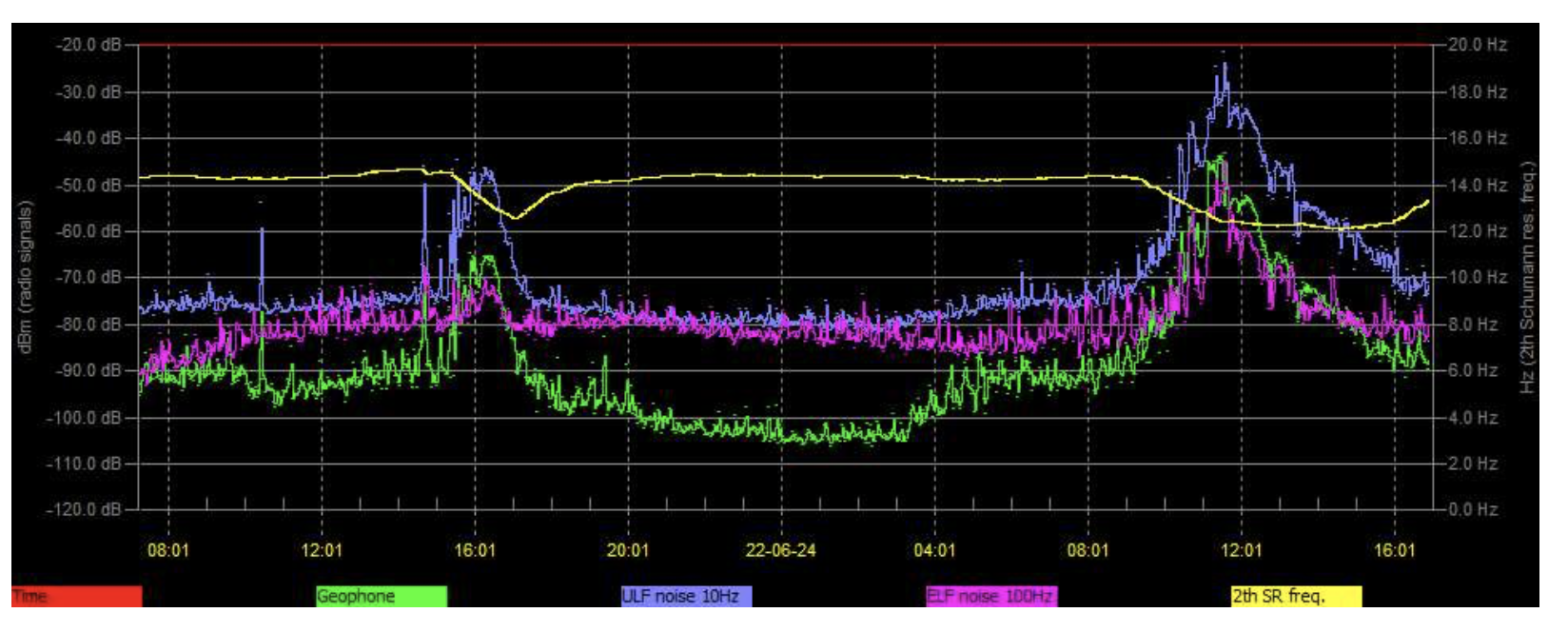Click the 04:01 time axis label
This screenshot has width=1568, height=632.
(934, 550)
